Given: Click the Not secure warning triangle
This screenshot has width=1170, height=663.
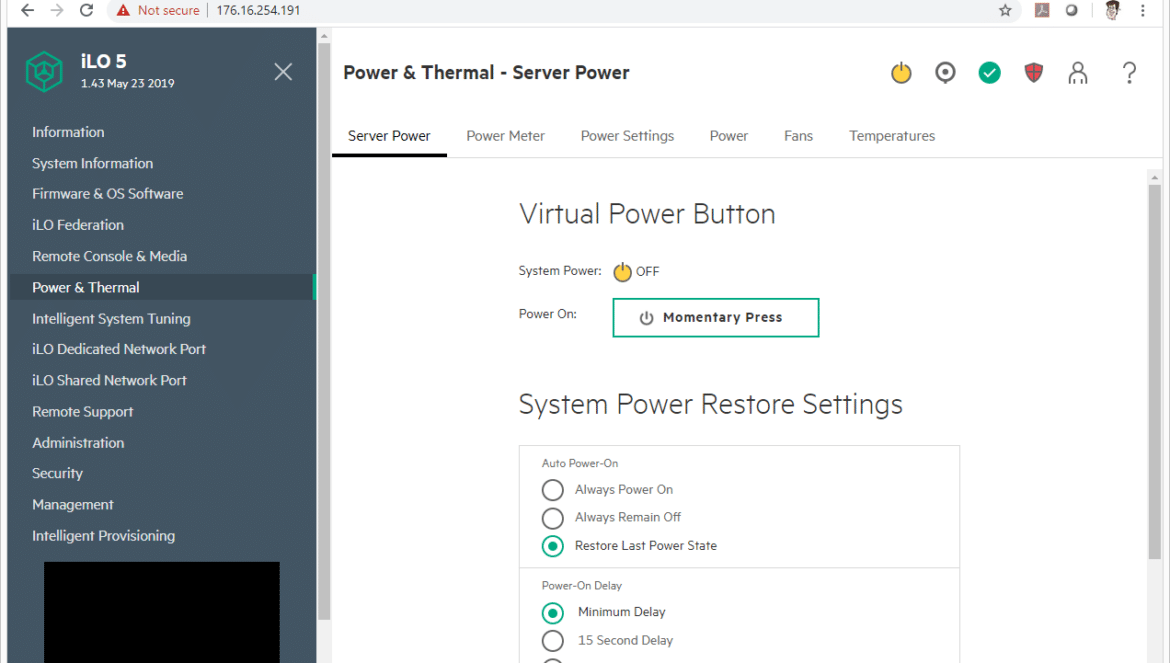Looking at the screenshot, I should click(123, 10).
